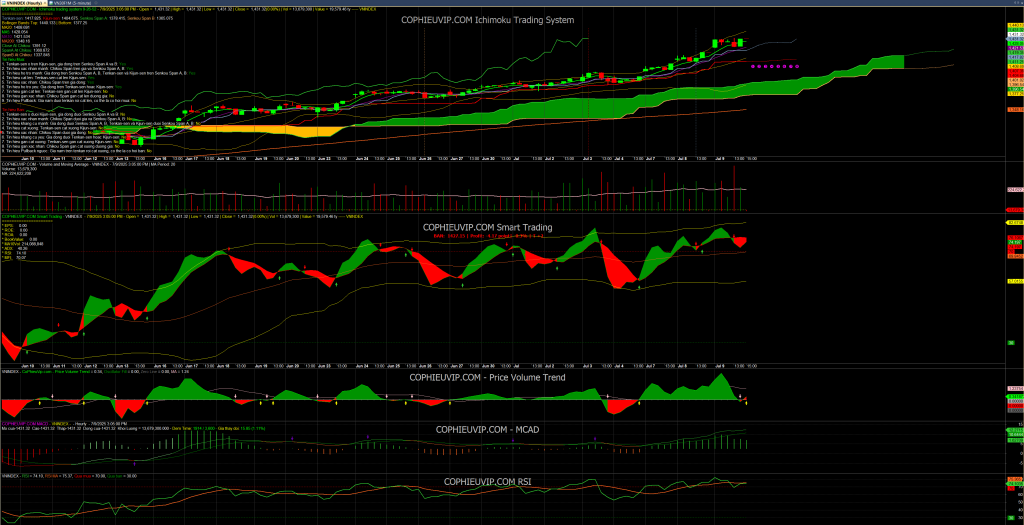This screenshot has height=525, width=1024.
Task: Click the magenta dotted marker row on the Ichimoku chart
Action: coord(775,66)
